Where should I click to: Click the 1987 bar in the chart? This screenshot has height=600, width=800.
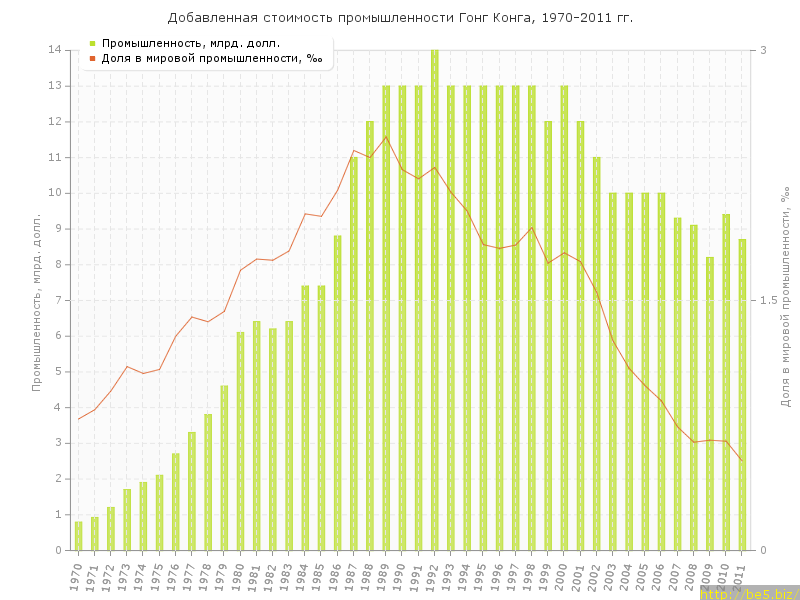353,353
